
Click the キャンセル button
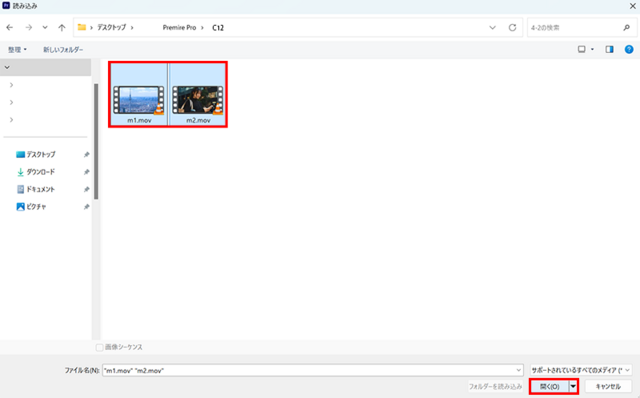pyautogui.click(x=608, y=386)
